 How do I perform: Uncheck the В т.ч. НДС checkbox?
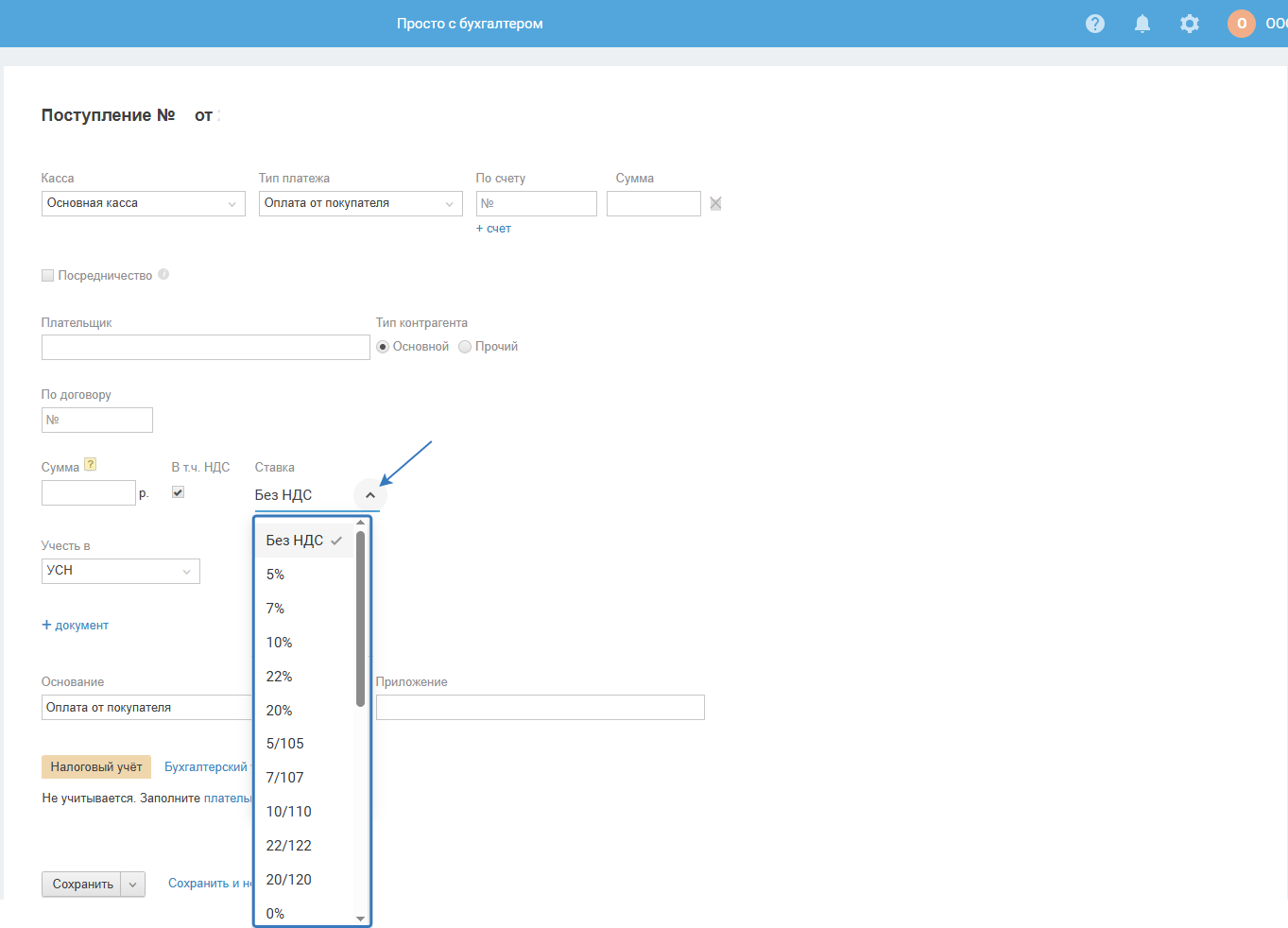(x=178, y=492)
